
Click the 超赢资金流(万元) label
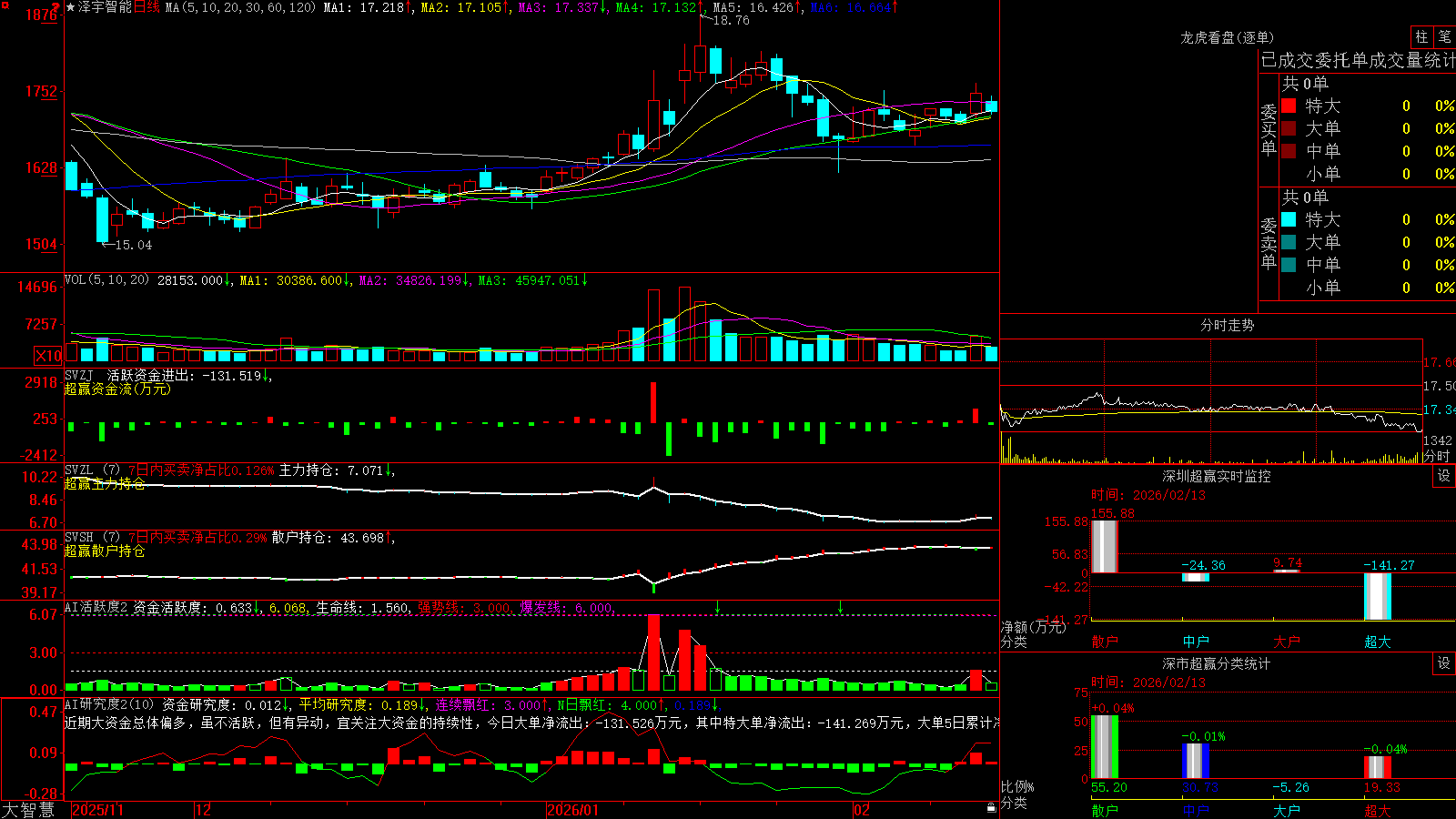point(117,389)
